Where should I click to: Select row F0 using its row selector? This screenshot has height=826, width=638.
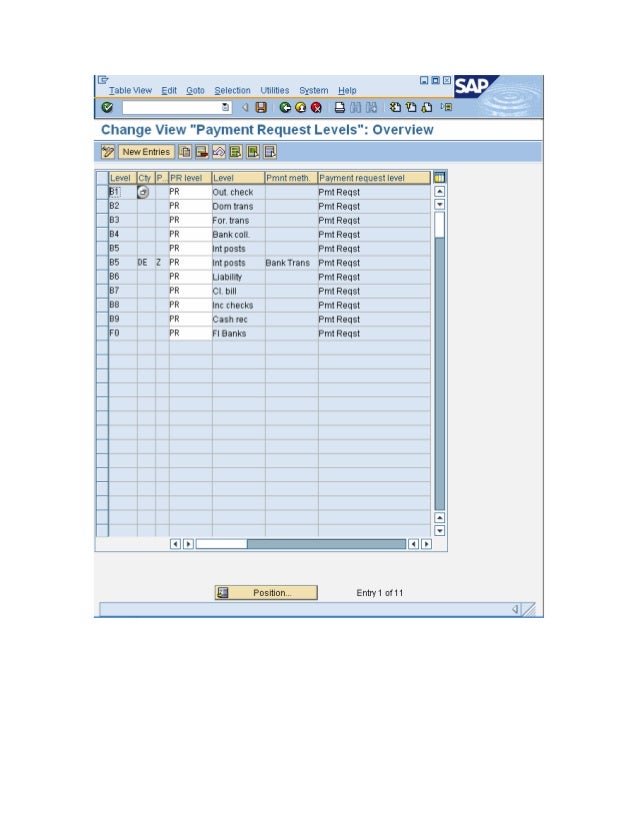[102, 333]
